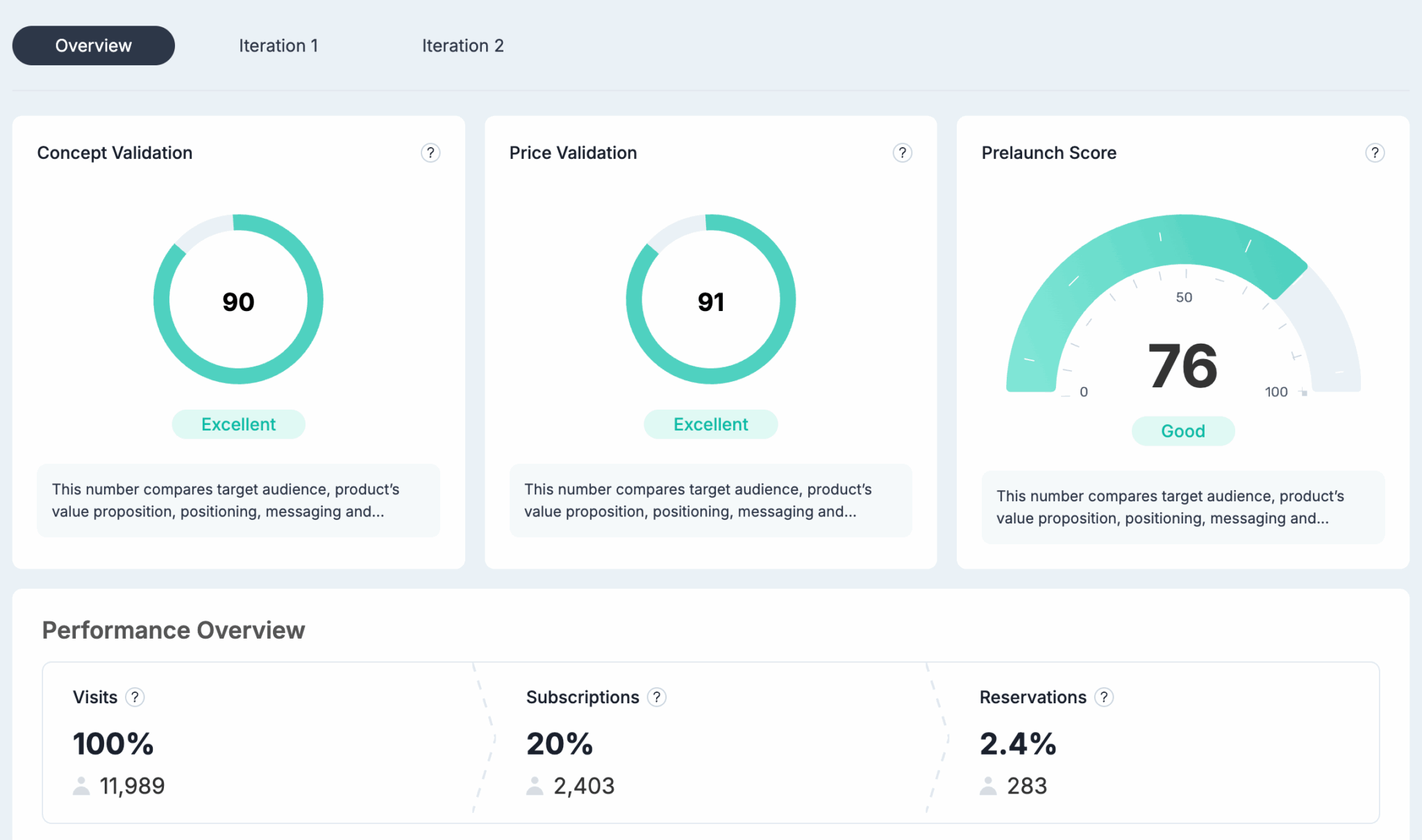
Task: Expand truncated description in Concept Validation card
Action: [x=238, y=501]
